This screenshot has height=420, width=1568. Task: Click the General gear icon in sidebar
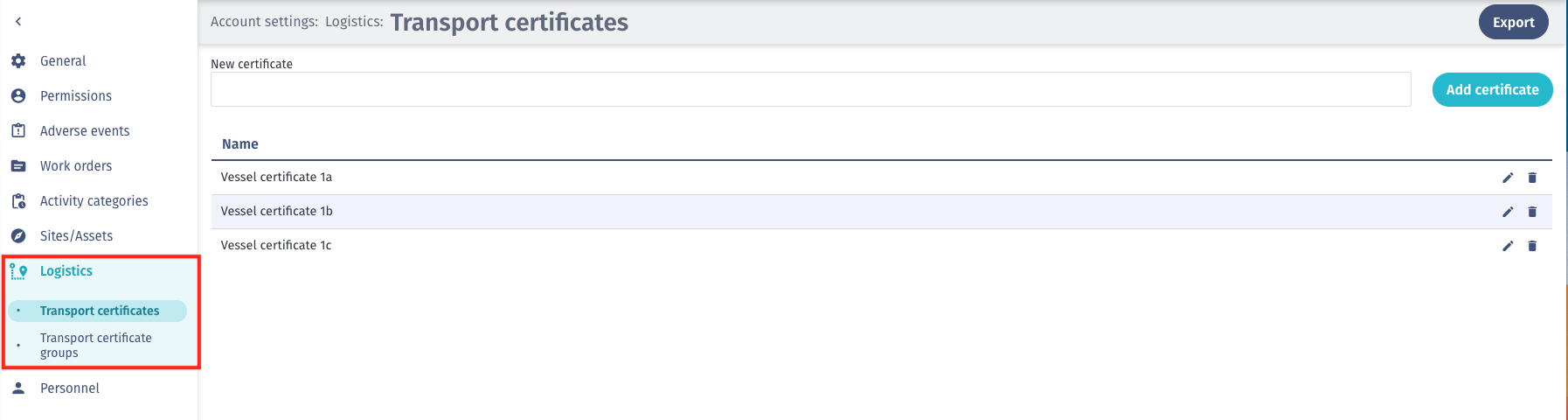click(x=18, y=61)
